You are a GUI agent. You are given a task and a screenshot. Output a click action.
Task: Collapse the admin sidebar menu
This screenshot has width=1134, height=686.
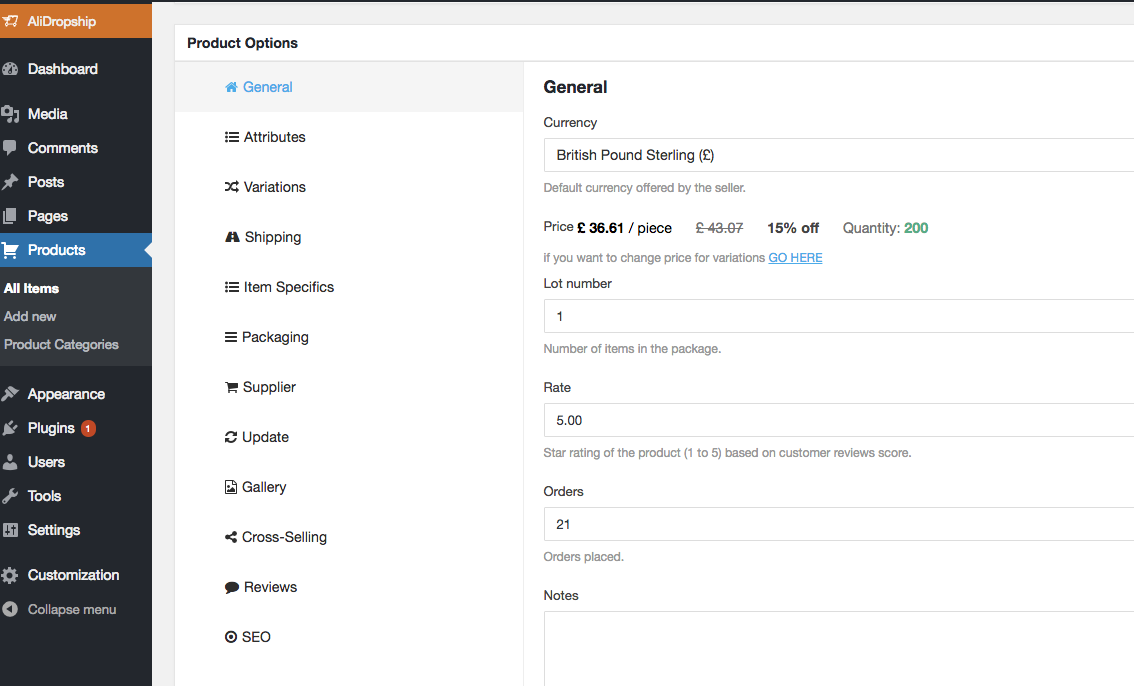point(76,609)
